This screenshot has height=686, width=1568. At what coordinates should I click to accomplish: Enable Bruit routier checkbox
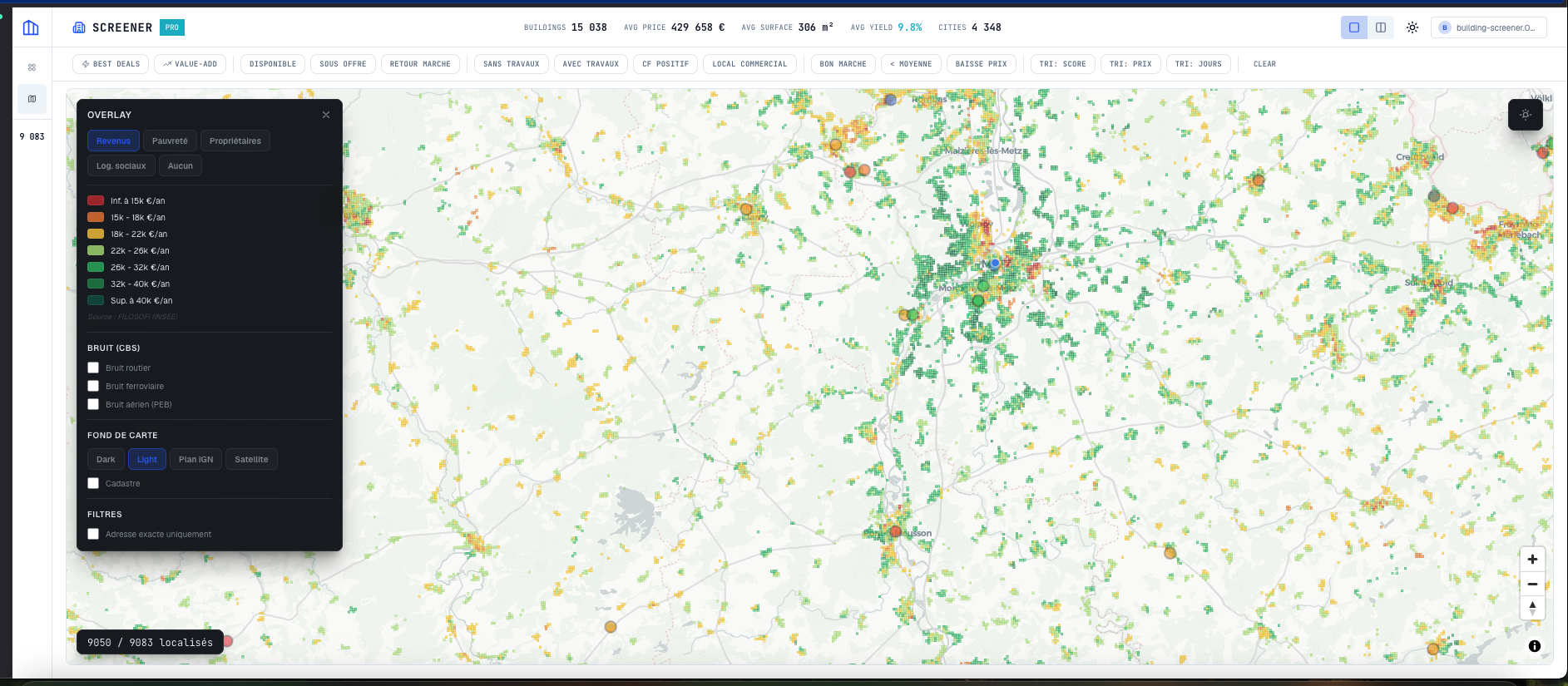coord(93,368)
